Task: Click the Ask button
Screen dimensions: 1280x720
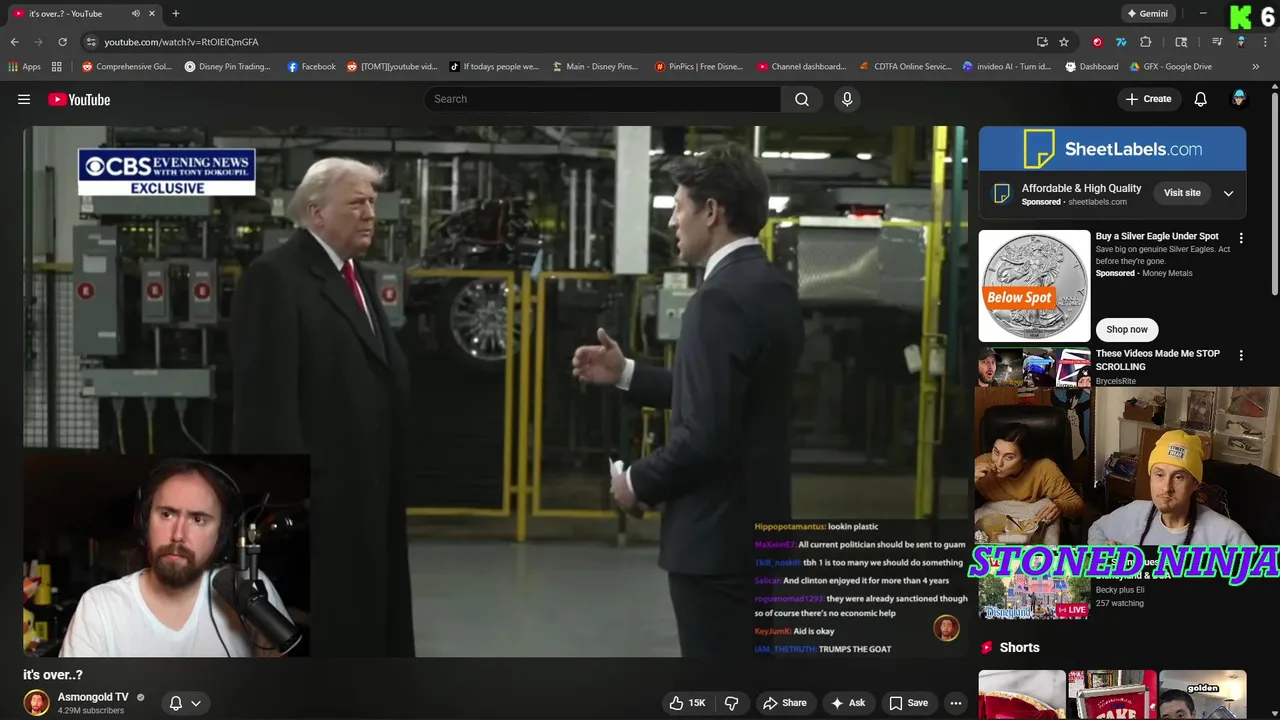Action: click(847, 703)
